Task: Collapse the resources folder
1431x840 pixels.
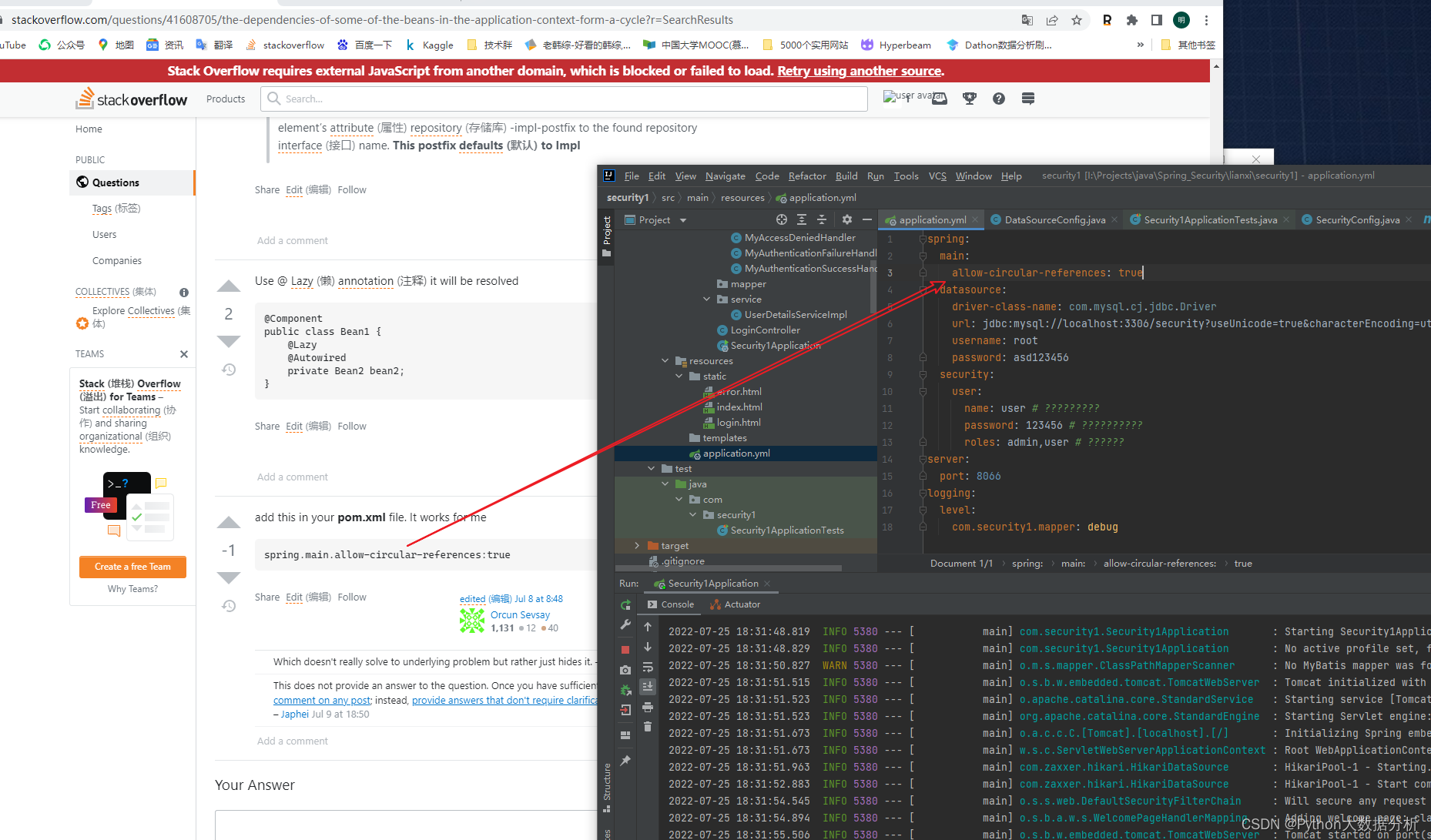Action: pyautogui.click(x=665, y=360)
